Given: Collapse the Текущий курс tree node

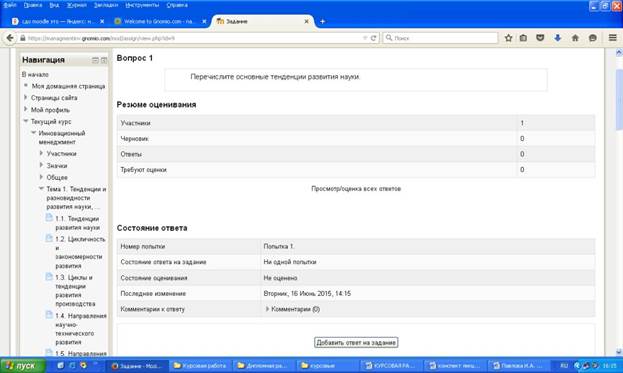Looking at the screenshot, I should [26, 121].
